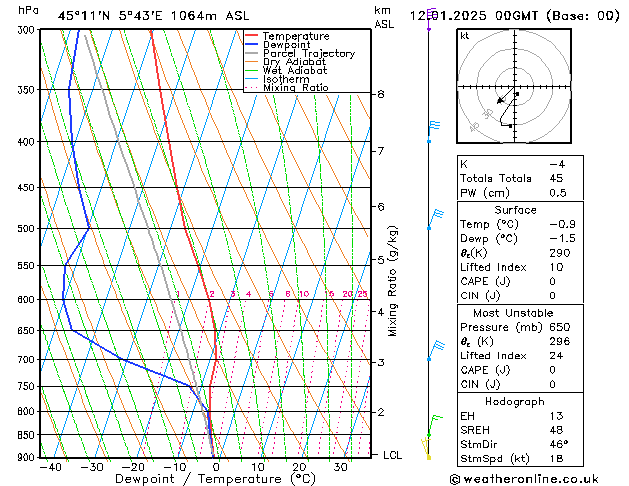Click the −40 temperature axis label

[x=51, y=467]
